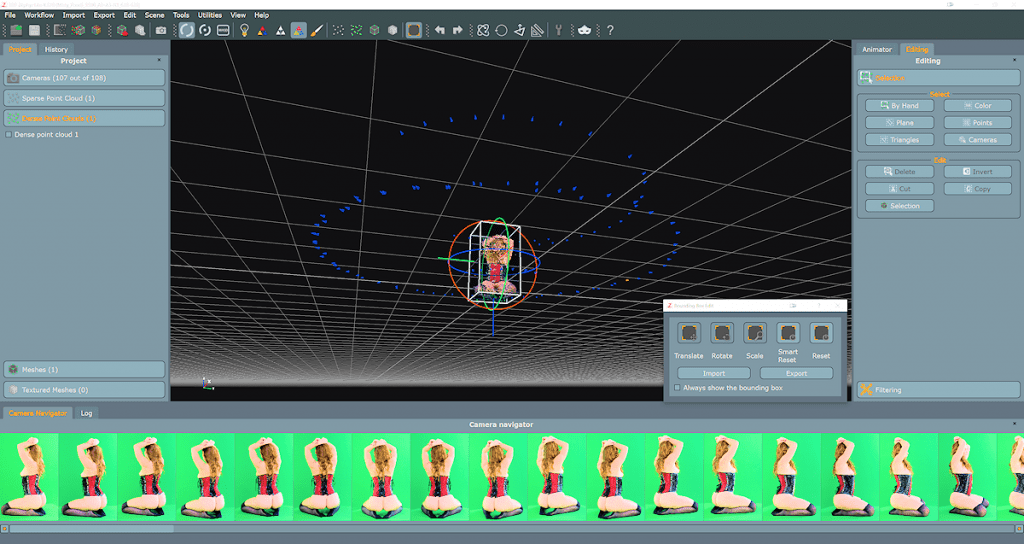
Task: Expand the Filtering section
Action: (x=938, y=390)
